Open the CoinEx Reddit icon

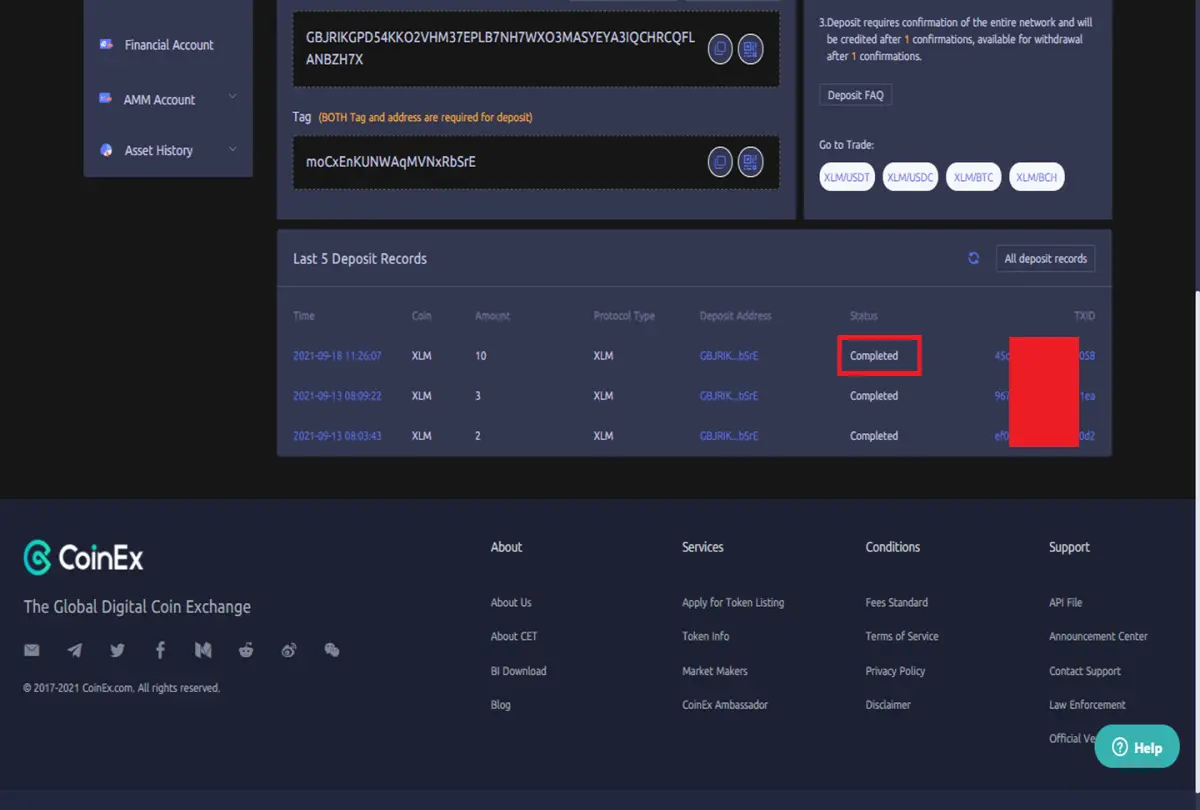pos(246,650)
